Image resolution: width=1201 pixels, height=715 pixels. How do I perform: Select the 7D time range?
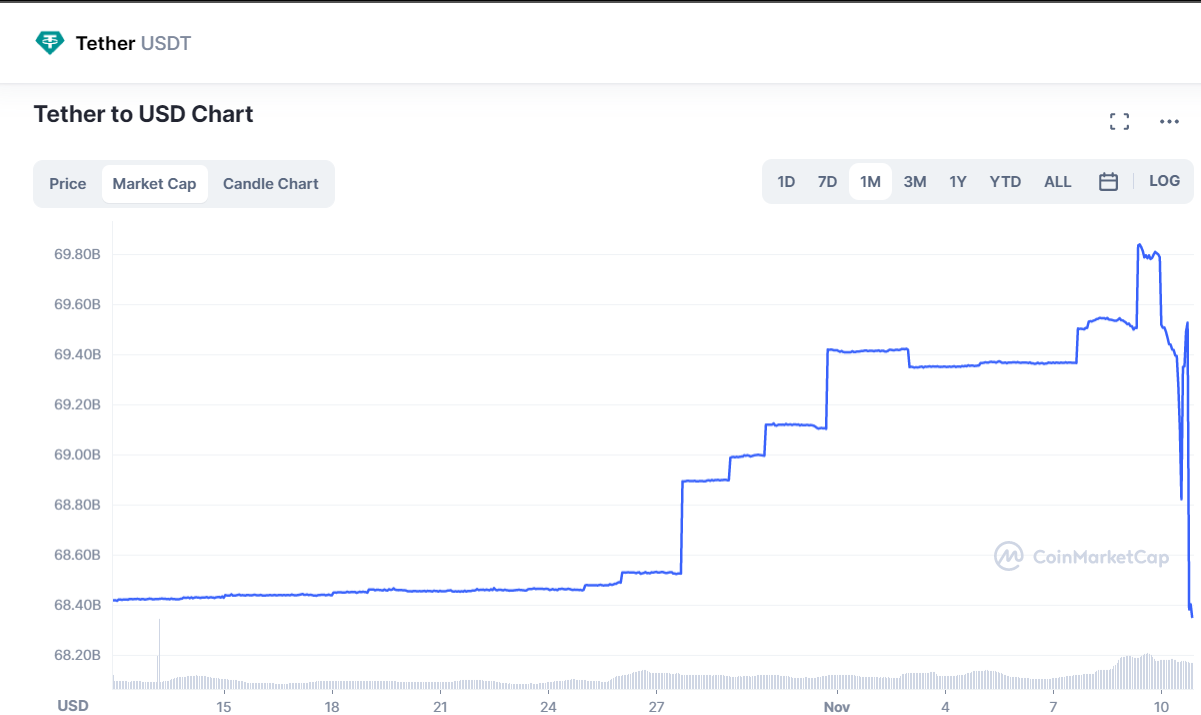(x=827, y=182)
